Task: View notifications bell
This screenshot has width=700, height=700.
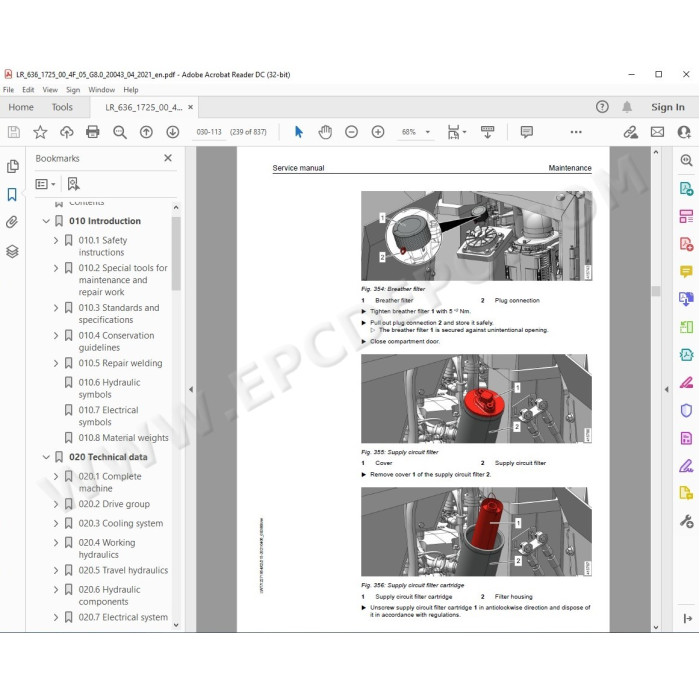Action: point(627,107)
